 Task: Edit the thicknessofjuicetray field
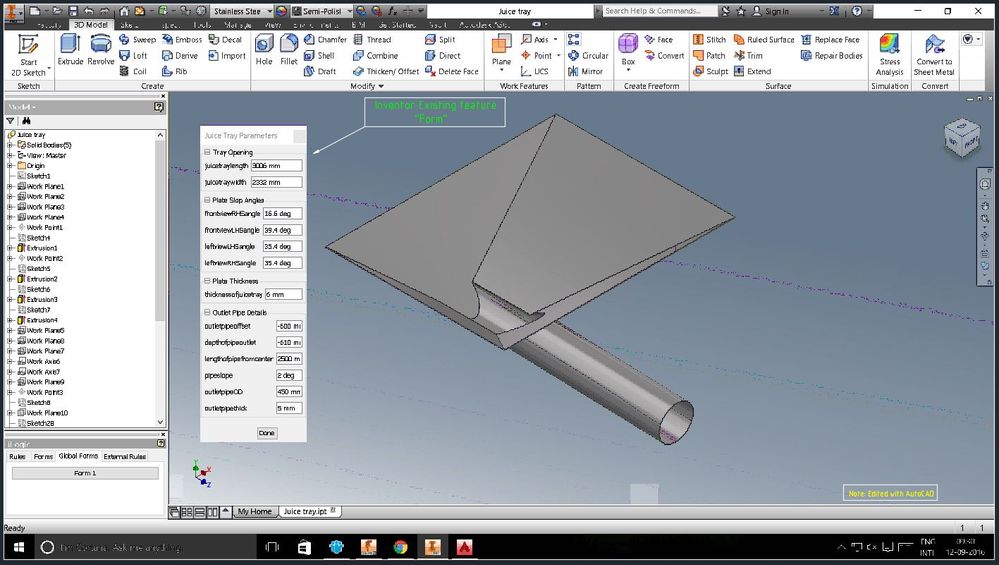point(284,294)
